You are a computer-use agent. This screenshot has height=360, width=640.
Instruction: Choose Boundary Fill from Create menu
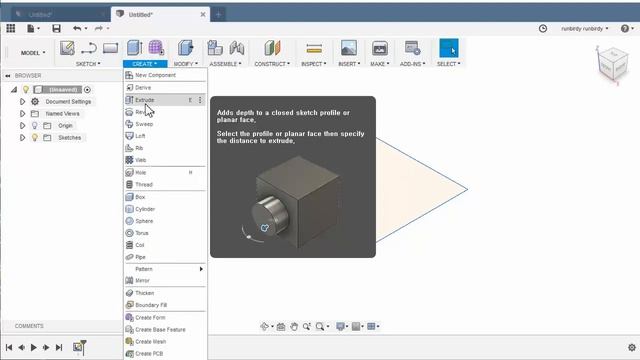point(165,305)
